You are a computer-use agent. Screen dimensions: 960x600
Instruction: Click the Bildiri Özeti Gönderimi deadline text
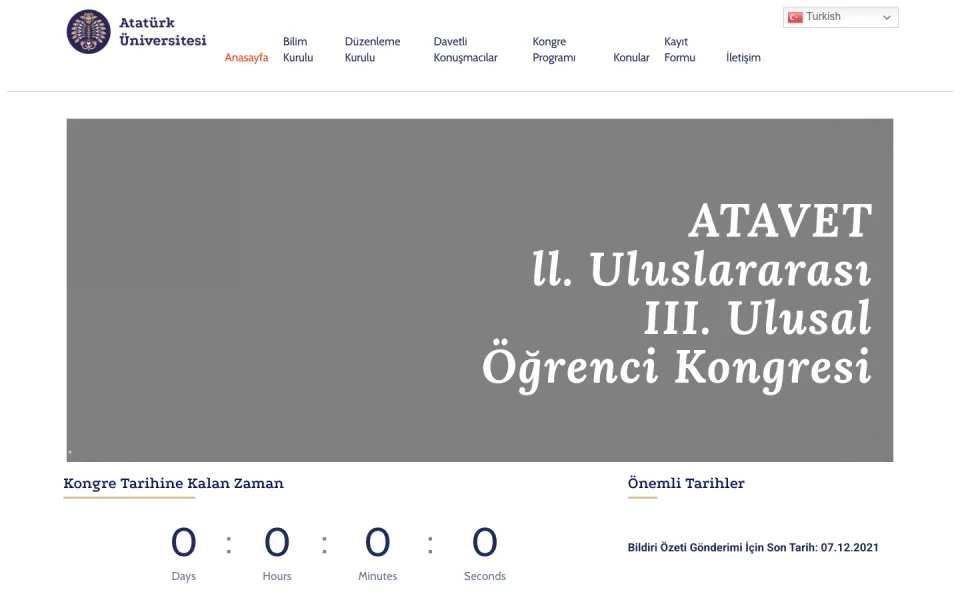click(753, 547)
